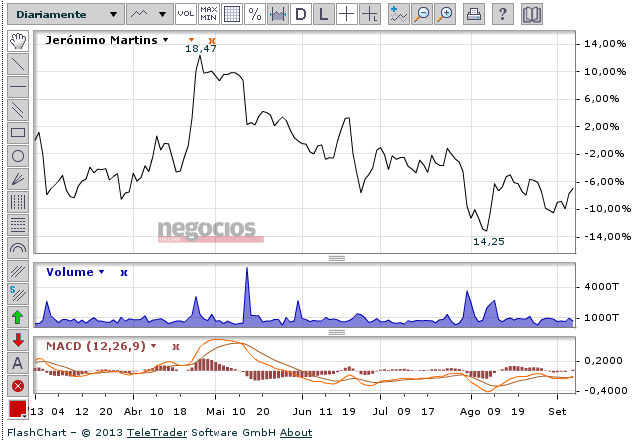Click splitter handle between volume and MACD
The height and width of the screenshot is (444, 639).
click(x=337, y=332)
